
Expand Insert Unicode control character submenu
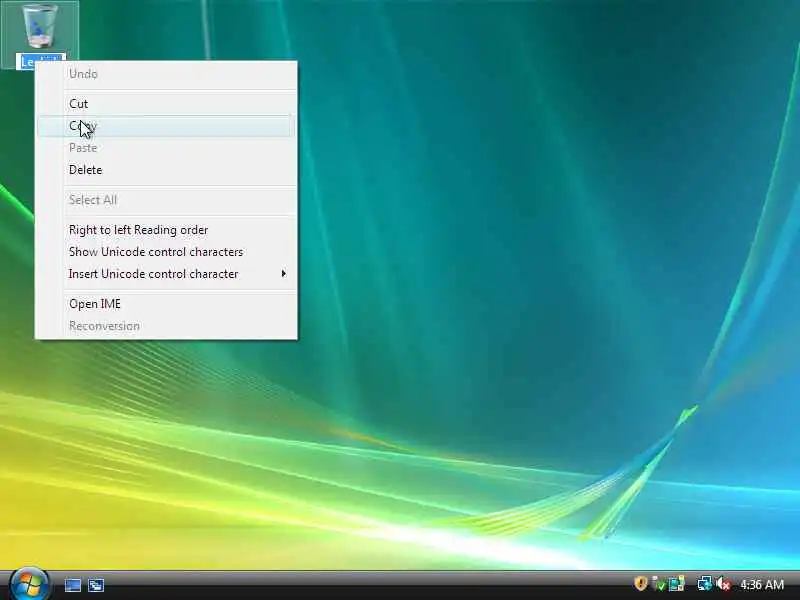pyautogui.click(x=166, y=274)
